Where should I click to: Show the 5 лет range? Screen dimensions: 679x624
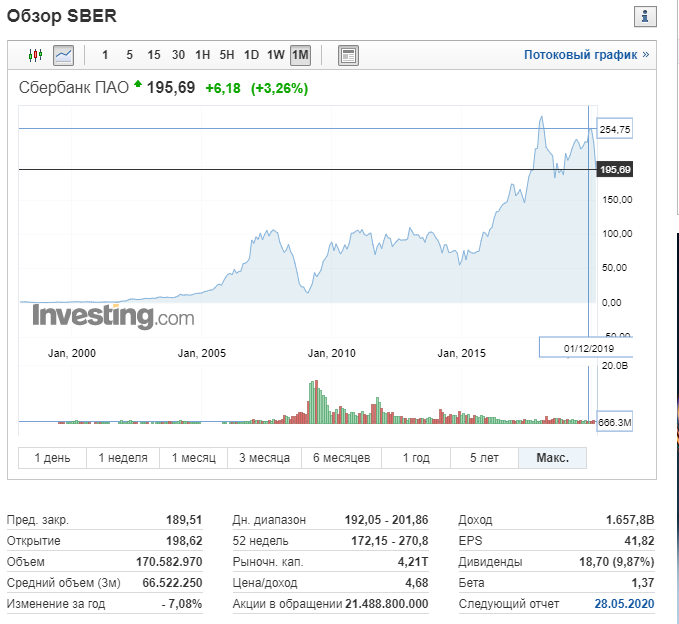coord(484,458)
